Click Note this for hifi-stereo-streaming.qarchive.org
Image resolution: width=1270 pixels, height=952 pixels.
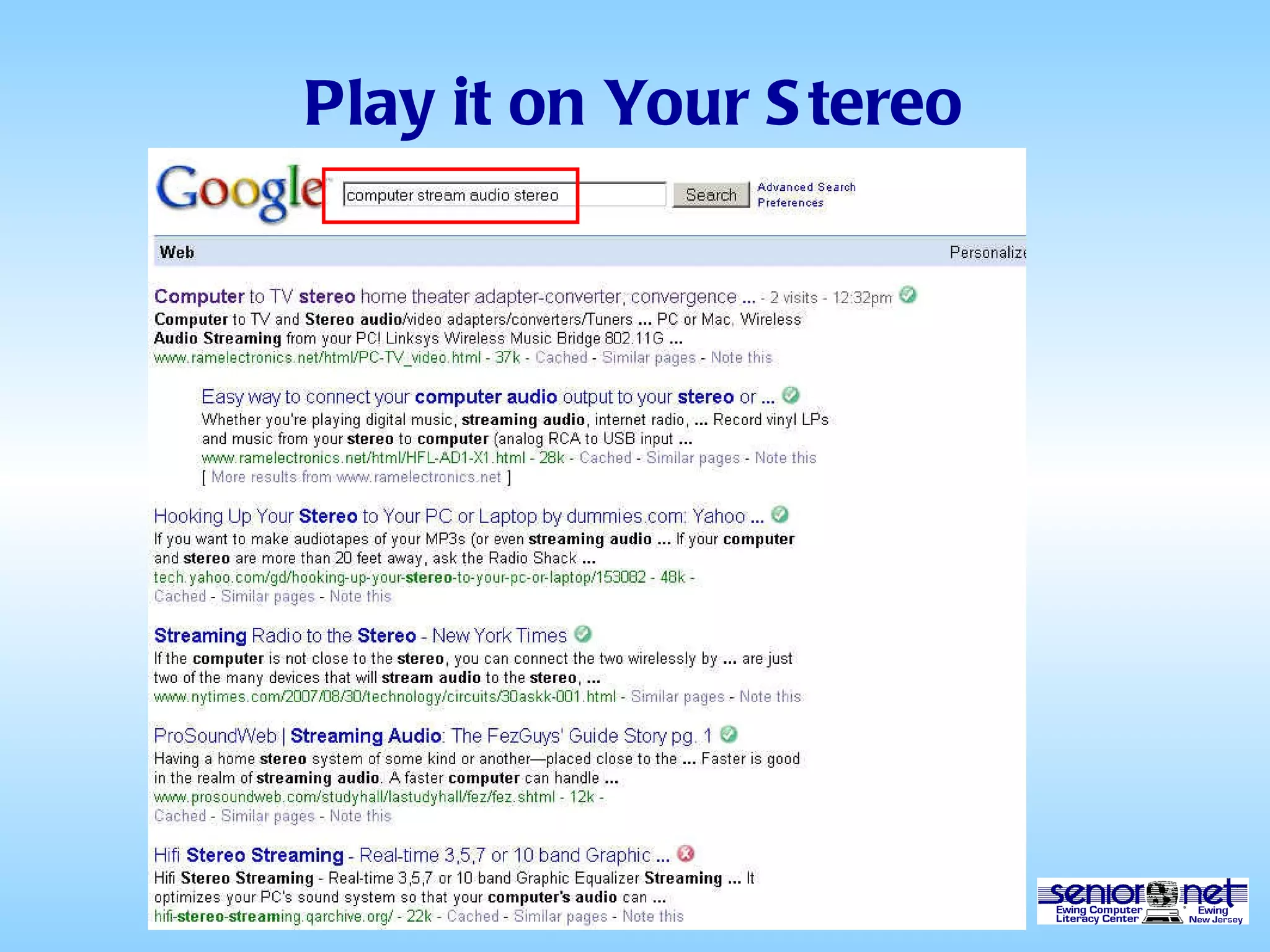[x=653, y=916]
